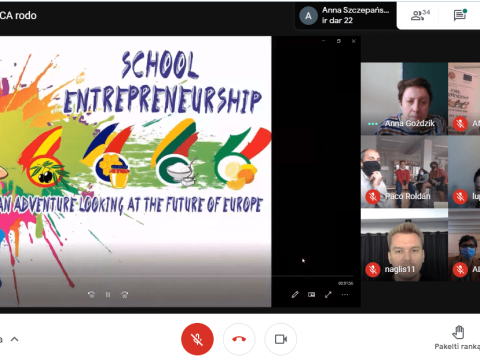This screenshot has height=360, width=480.
Task: Click the muted mic icon above the Paco Roldan row's cut-off tile
Action: (x=460, y=124)
